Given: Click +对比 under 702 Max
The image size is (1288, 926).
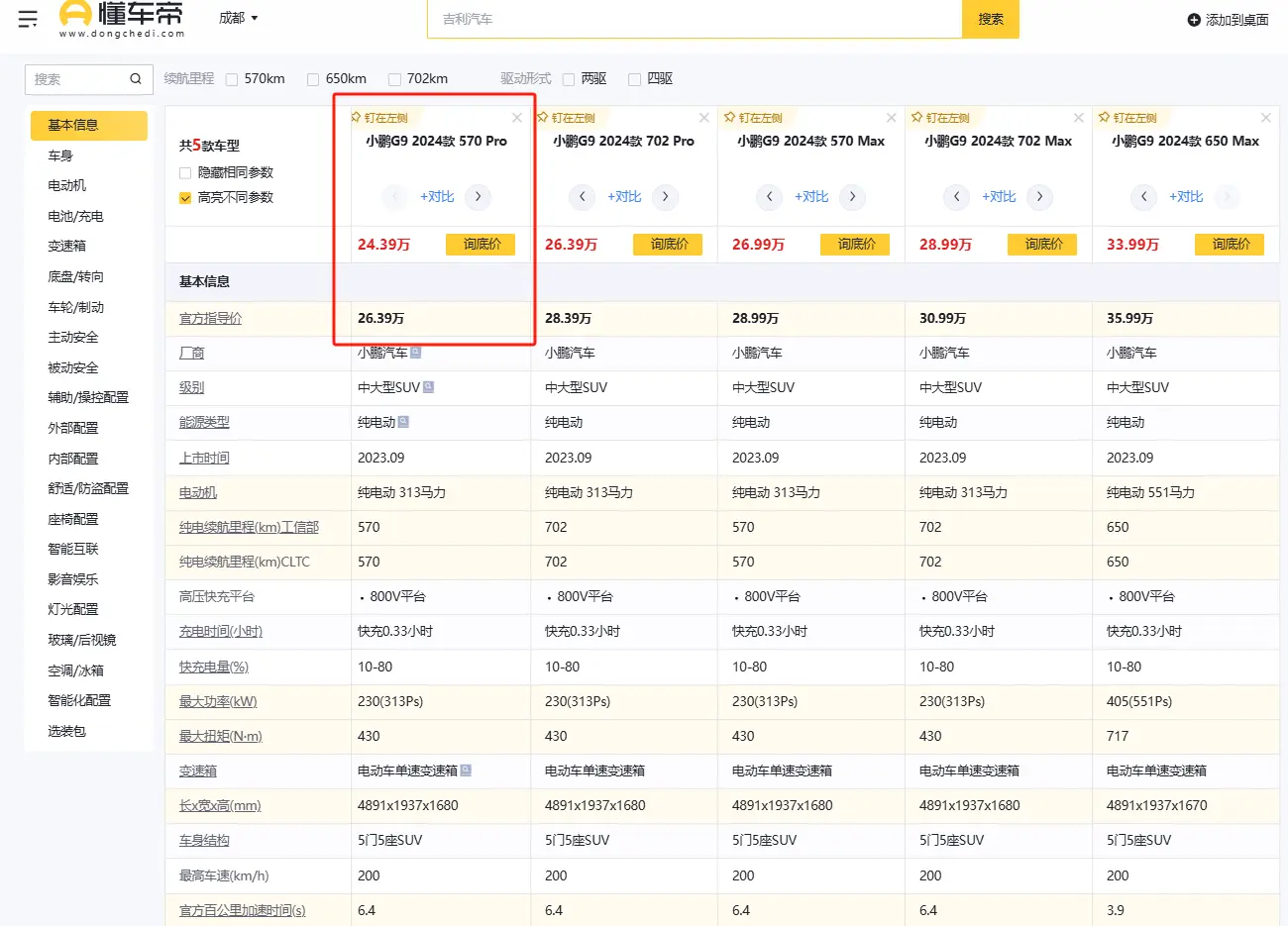Looking at the screenshot, I should 999,197.
